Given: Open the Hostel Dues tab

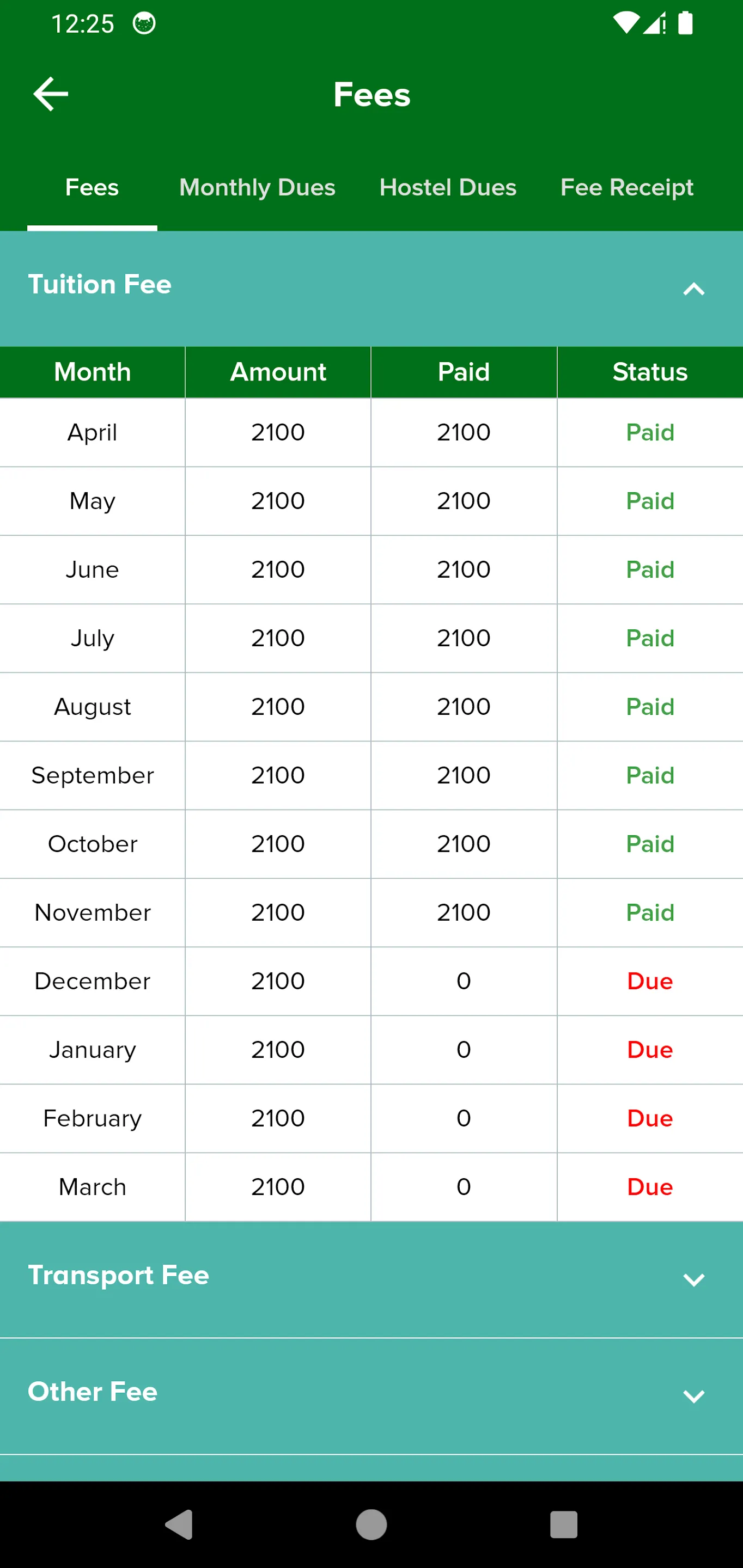Looking at the screenshot, I should click(x=448, y=187).
